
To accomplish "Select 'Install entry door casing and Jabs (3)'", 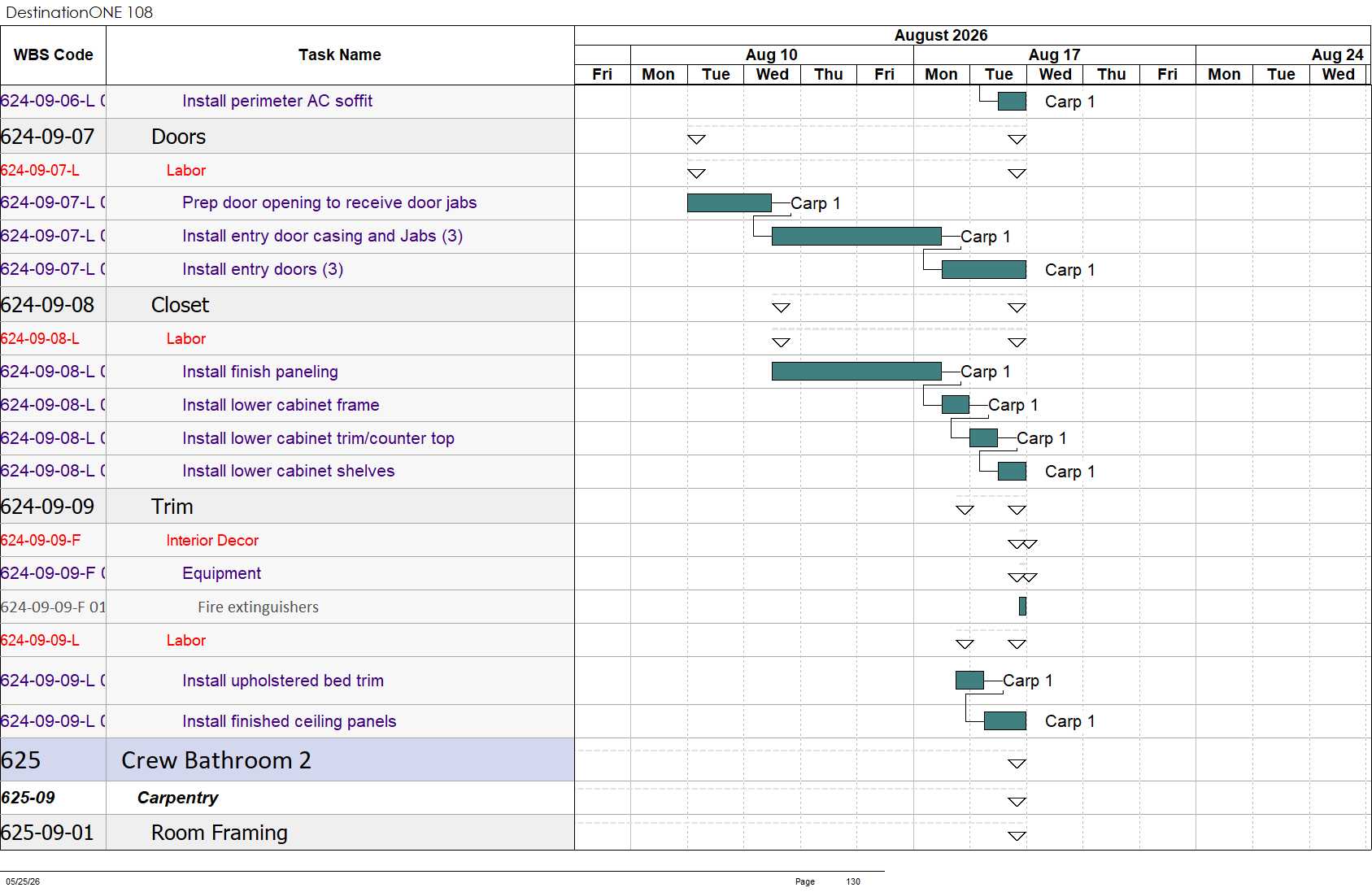I will click(323, 236).
